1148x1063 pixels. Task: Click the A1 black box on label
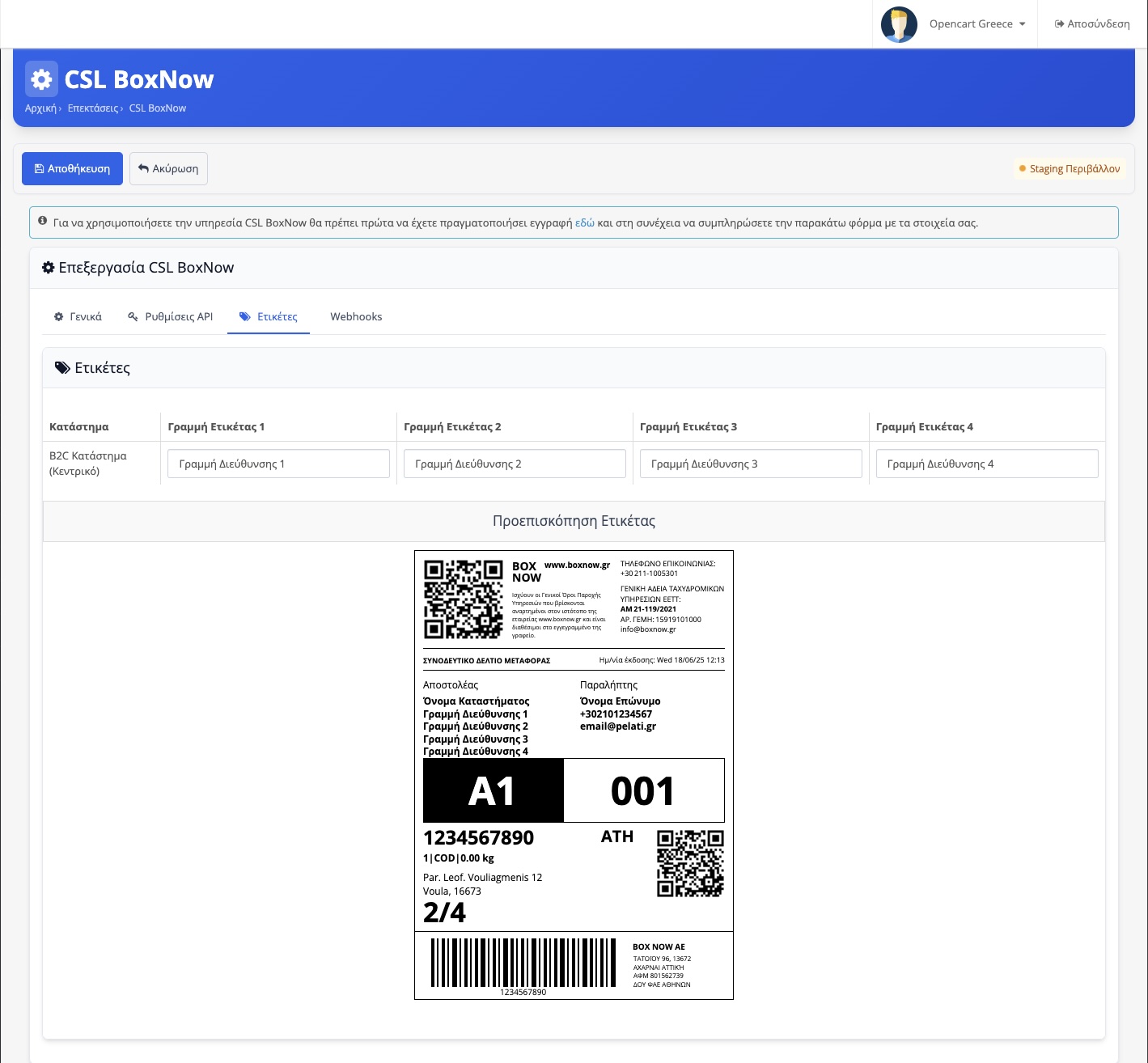coord(494,790)
